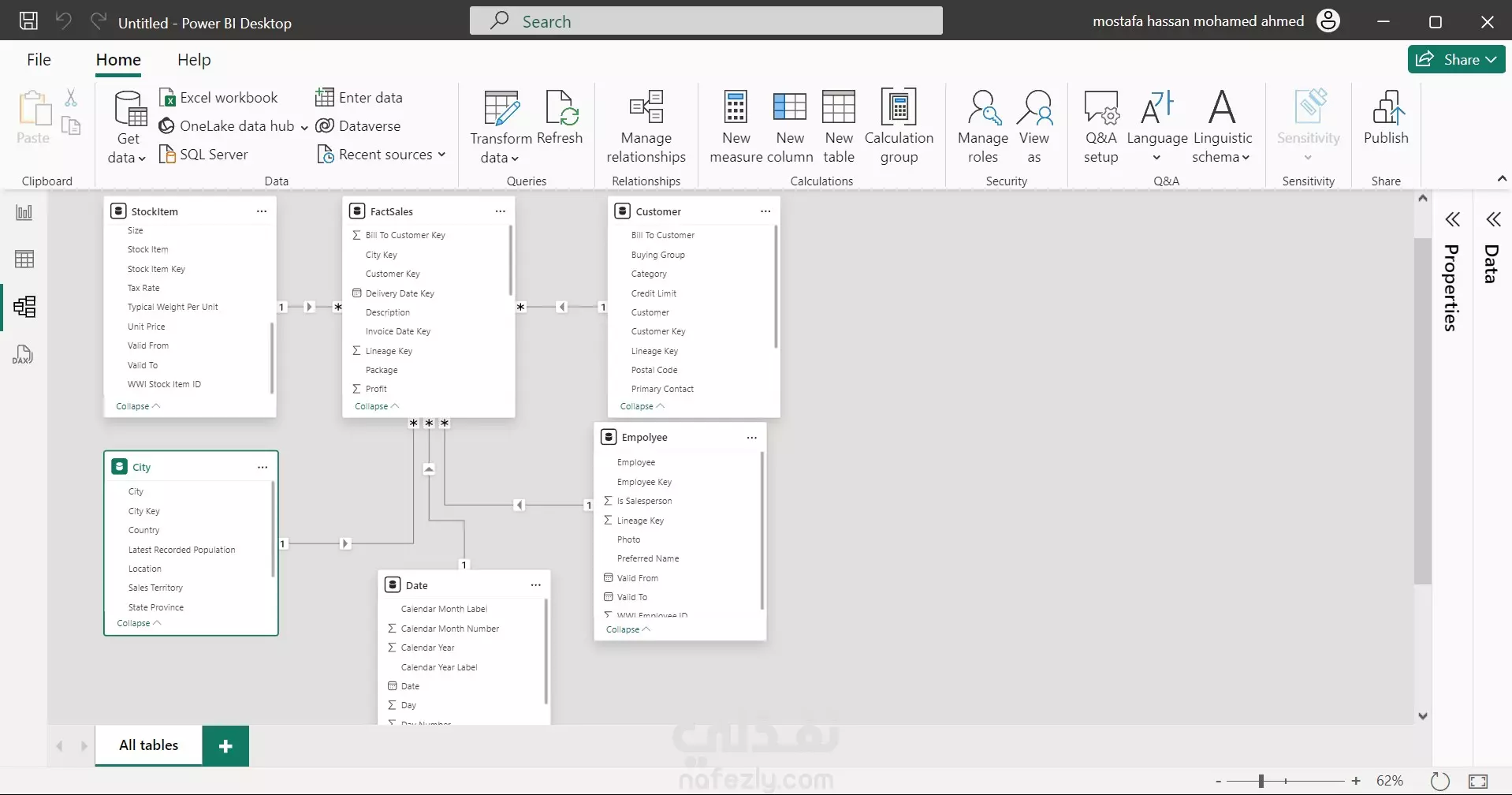Open Get data source picker

[128, 127]
